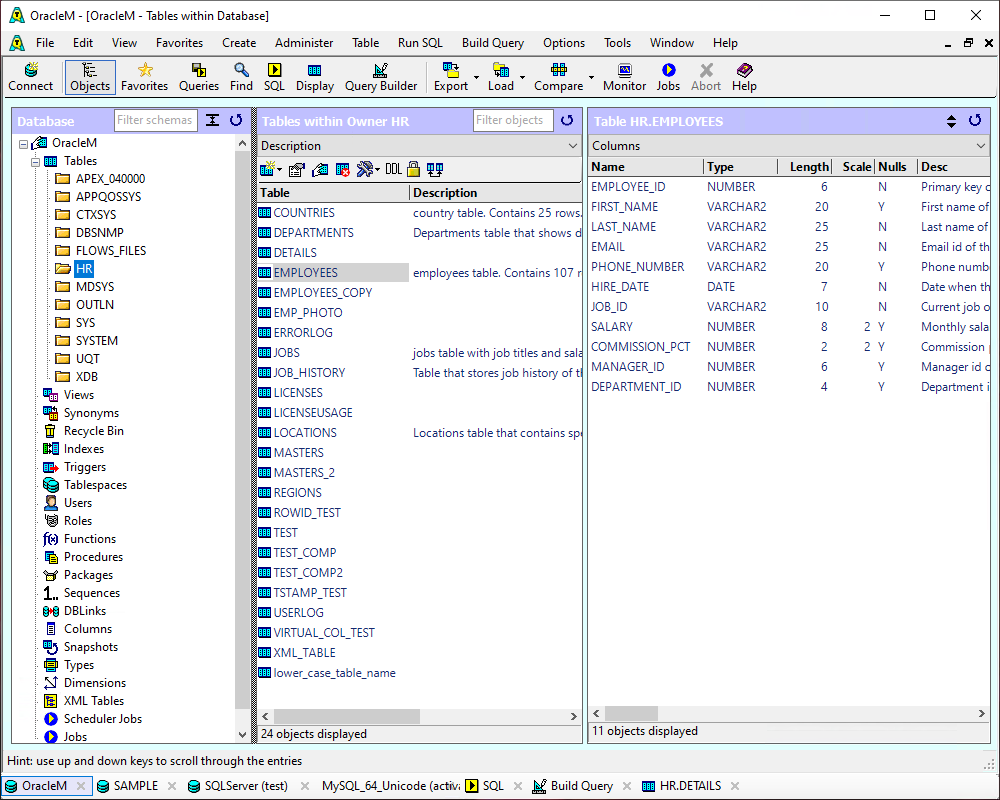Close the Build Query tab

tap(627, 786)
